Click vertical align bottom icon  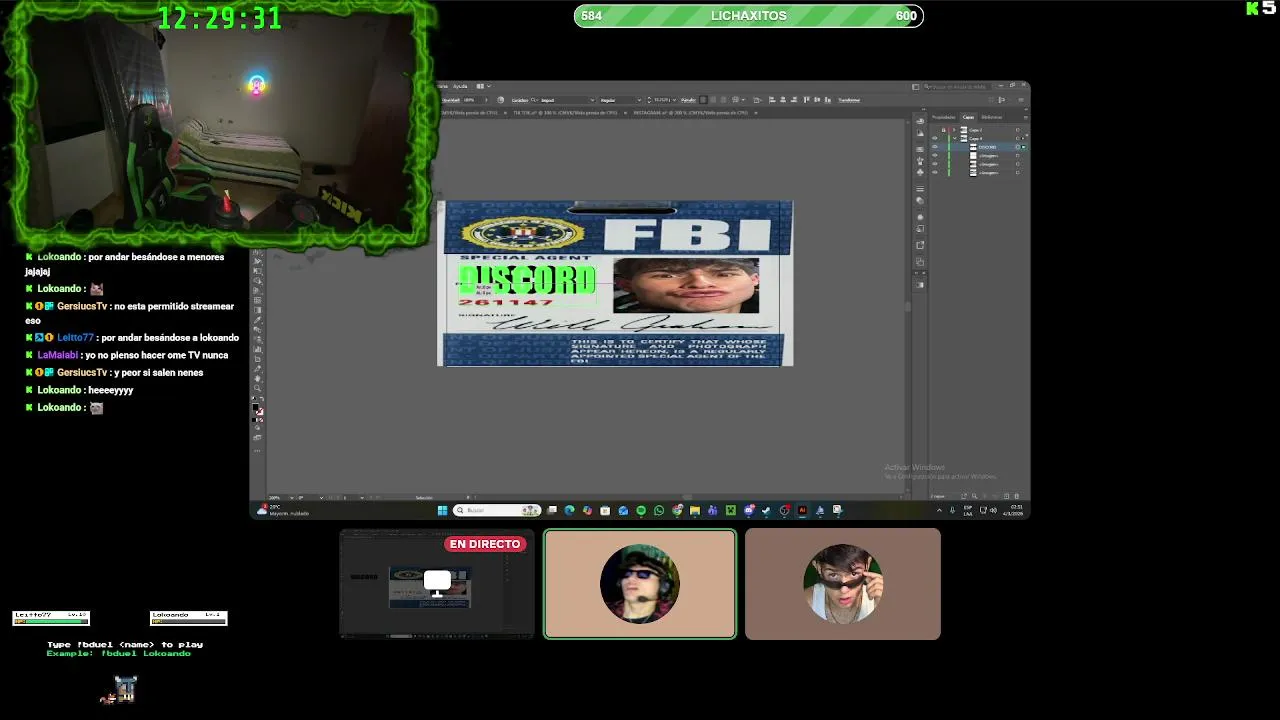[x=827, y=100]
